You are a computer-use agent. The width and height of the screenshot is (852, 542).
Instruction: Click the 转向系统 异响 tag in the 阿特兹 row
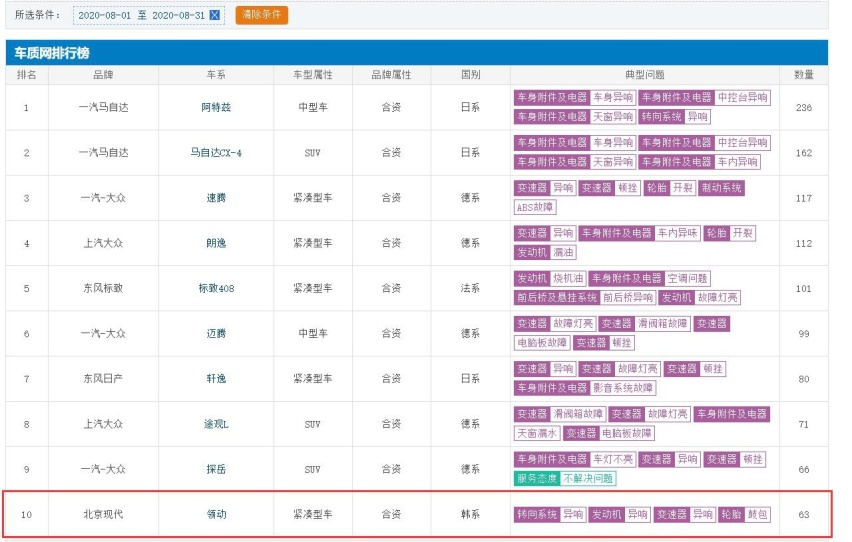click(674, 117)
